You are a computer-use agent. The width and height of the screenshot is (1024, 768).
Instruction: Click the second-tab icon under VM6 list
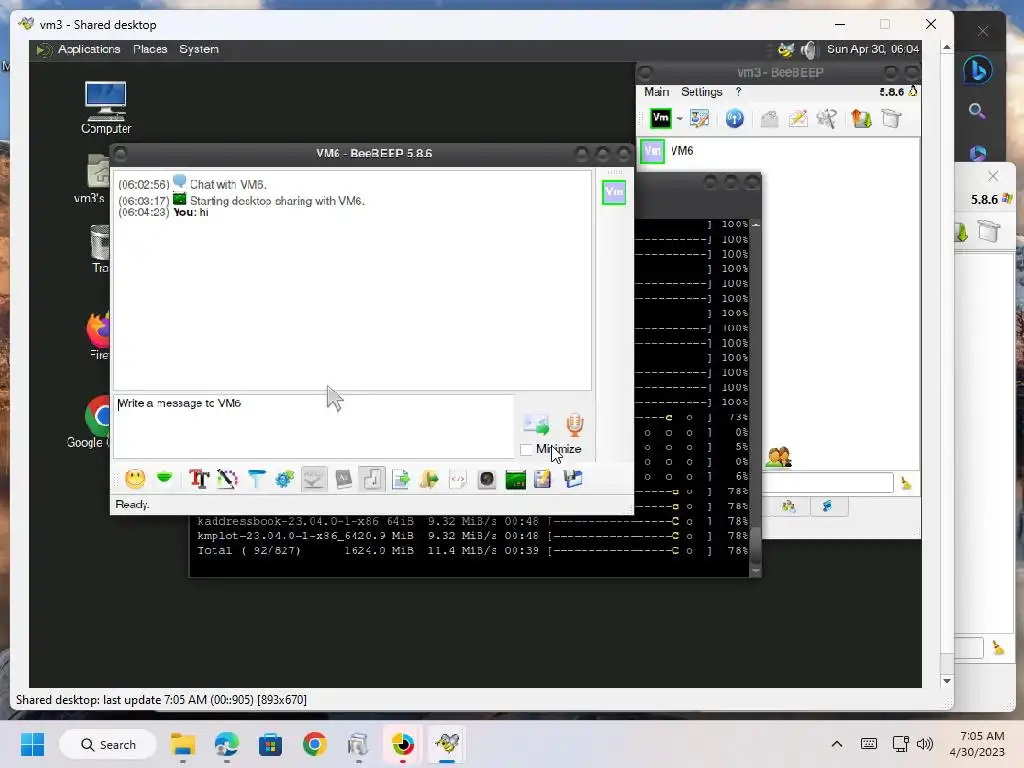coord(828,507)
